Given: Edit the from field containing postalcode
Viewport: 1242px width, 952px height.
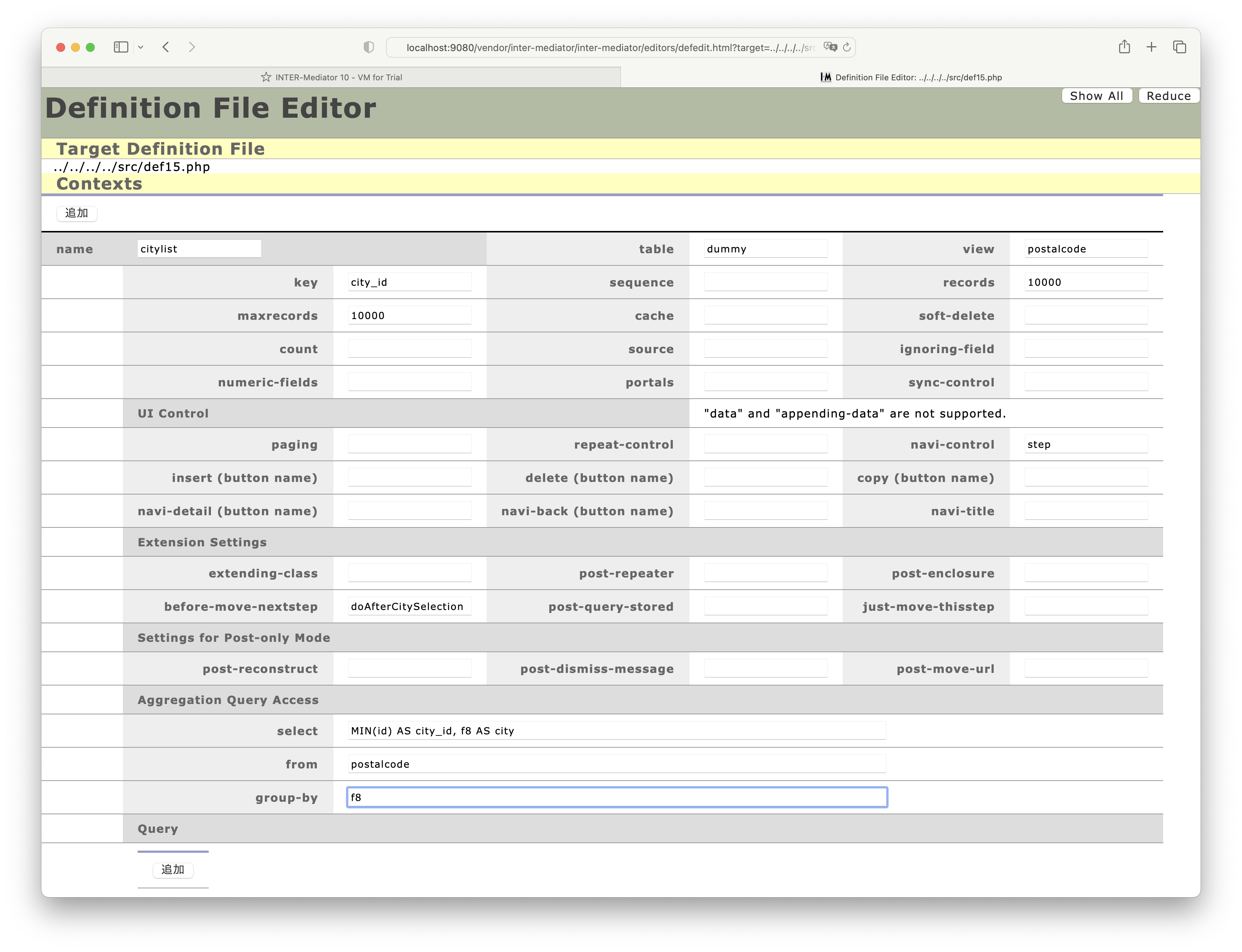Looking at the screenshot, I should [617, 764].
